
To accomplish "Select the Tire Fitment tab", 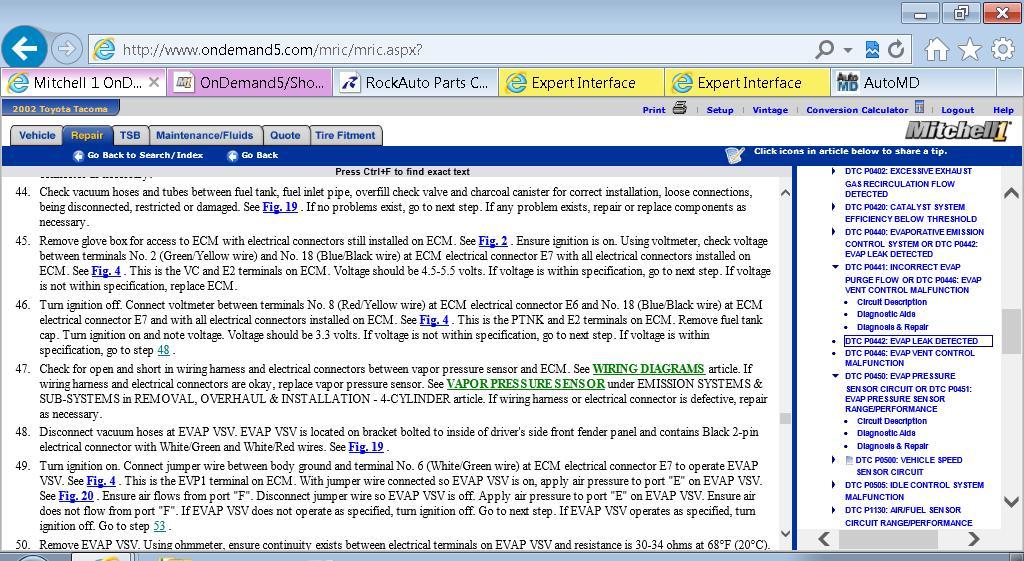I will [345, 135].
